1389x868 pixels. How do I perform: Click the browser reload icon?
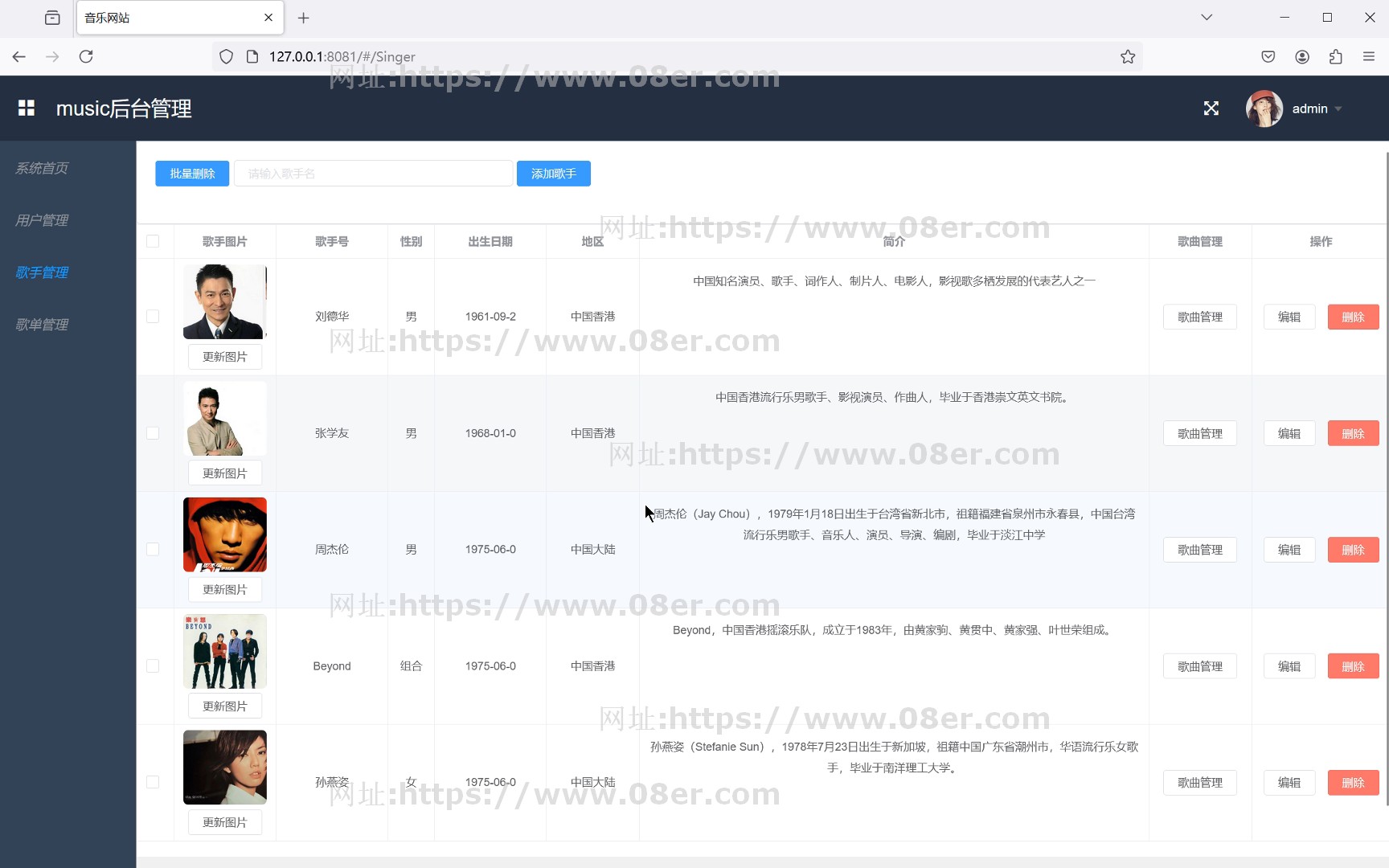pyautogui.click(x=86, y=56)
